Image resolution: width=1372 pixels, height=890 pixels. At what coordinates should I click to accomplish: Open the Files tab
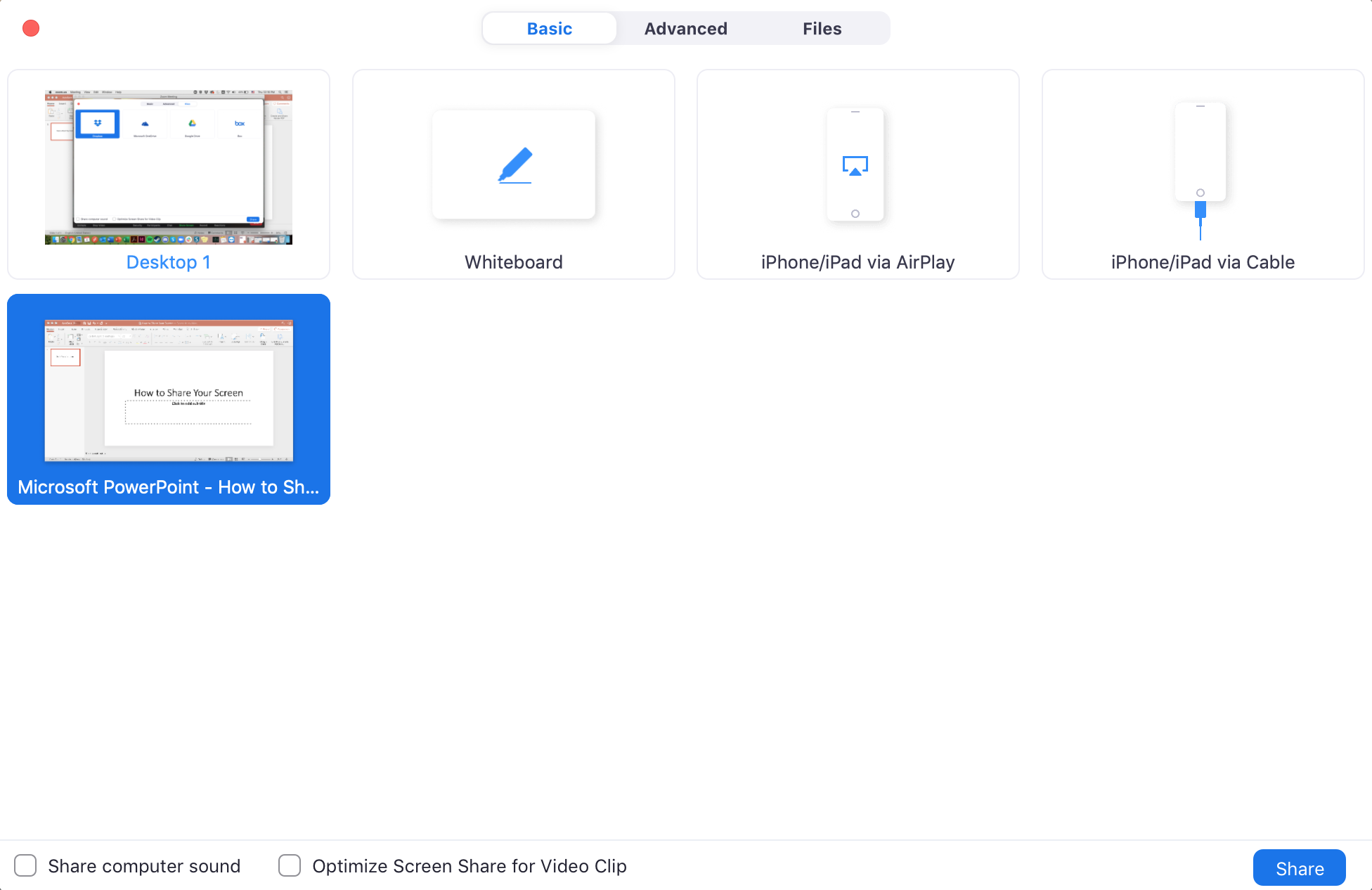pos(822,29)
